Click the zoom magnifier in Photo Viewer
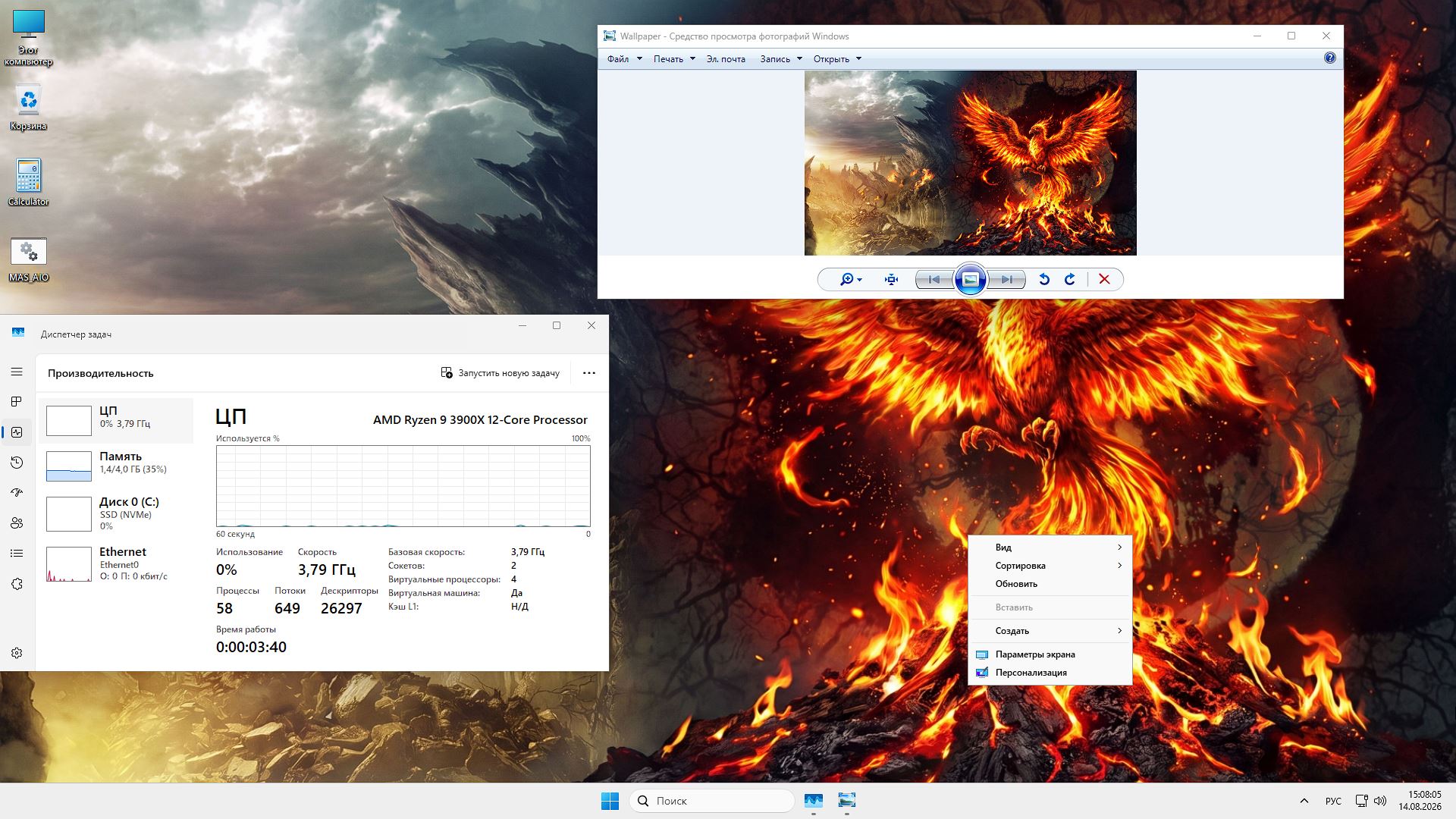 851,280
